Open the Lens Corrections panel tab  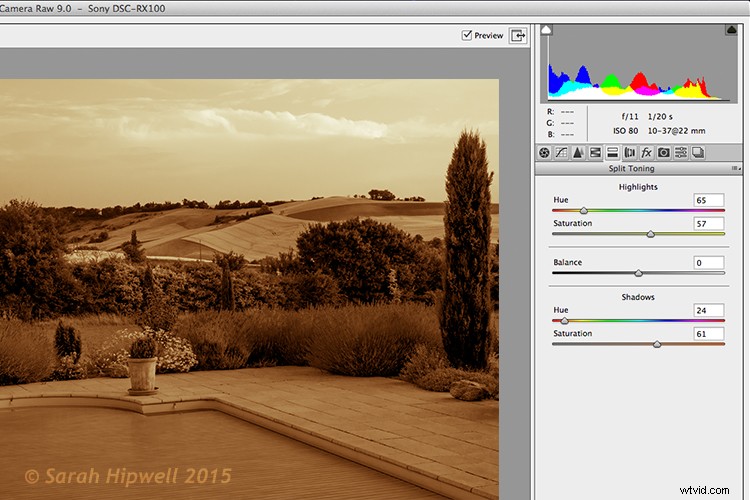click(629, 153)
